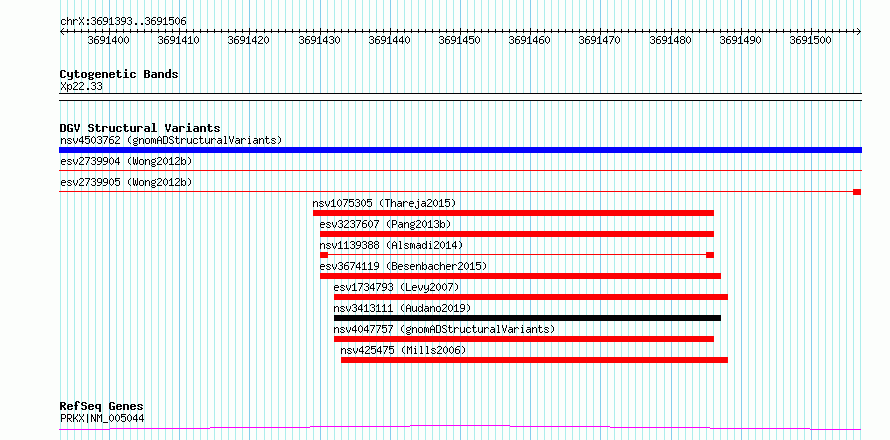Click ruler position 3691450

(460, 40)
